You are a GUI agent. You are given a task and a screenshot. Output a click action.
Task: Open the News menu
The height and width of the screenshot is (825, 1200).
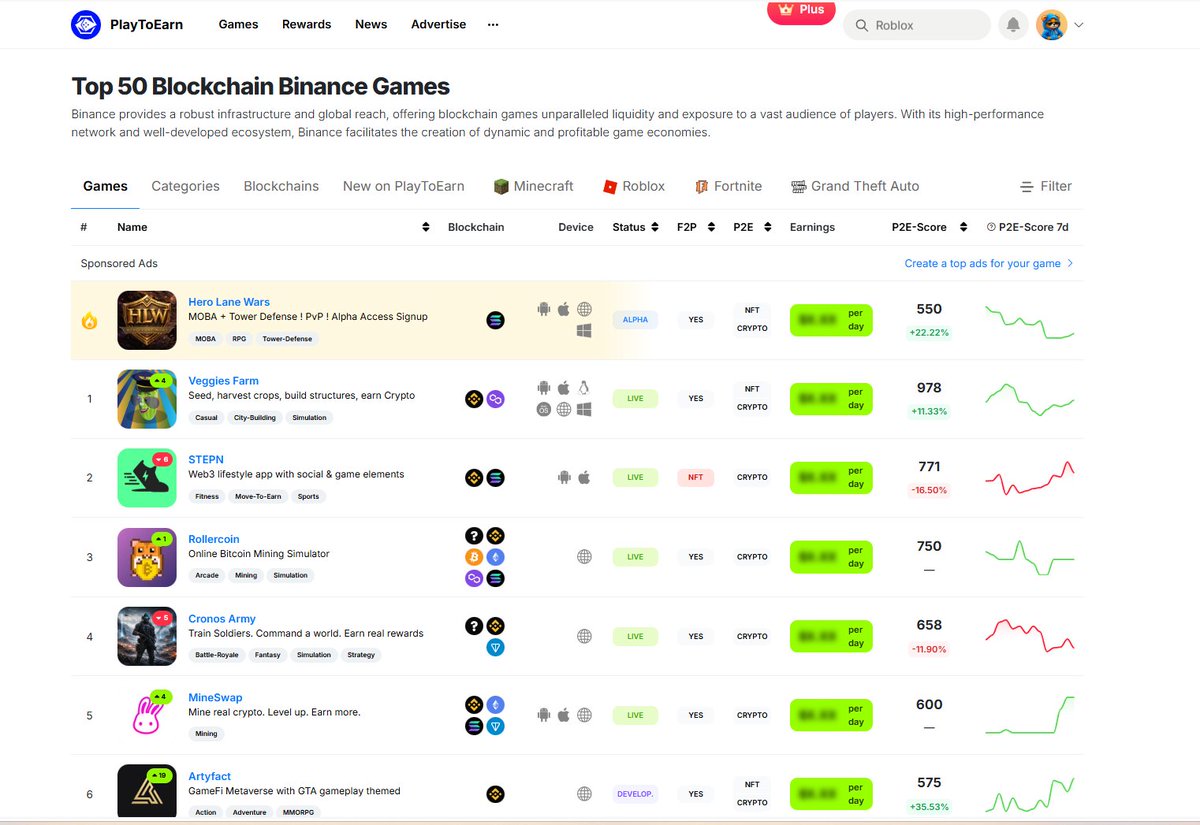[371, 24]
